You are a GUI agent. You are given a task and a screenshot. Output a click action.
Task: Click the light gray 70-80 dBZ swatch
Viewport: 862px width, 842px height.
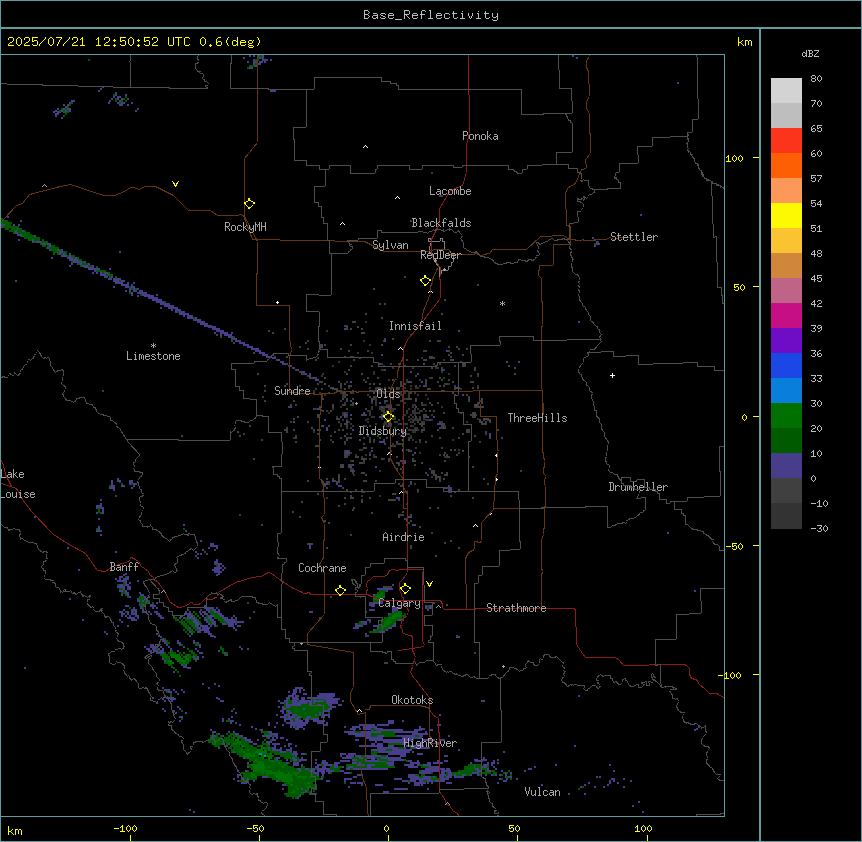786,91
